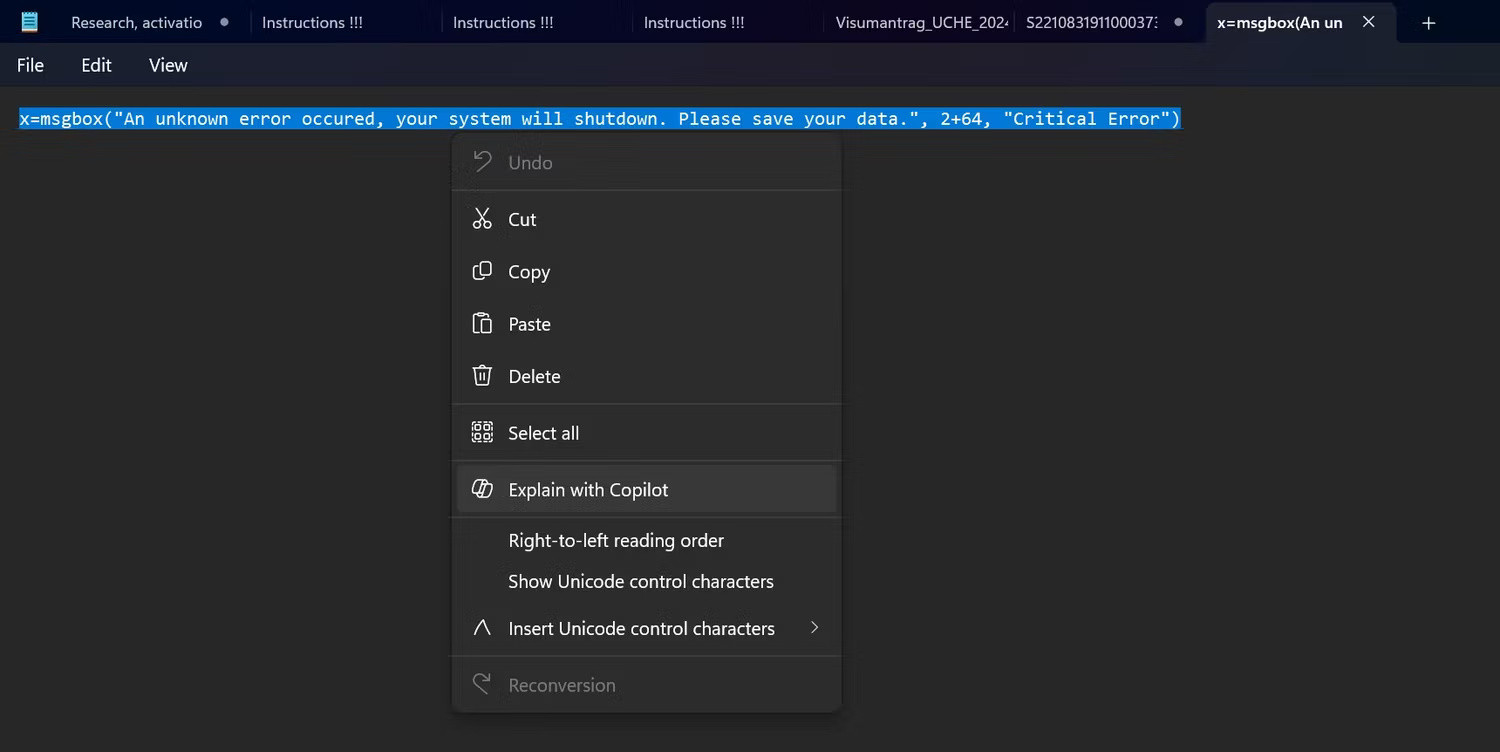The height and width of the screenshot is (752, 1500).
Task: Open the View menu
Action: click(167, 64)
